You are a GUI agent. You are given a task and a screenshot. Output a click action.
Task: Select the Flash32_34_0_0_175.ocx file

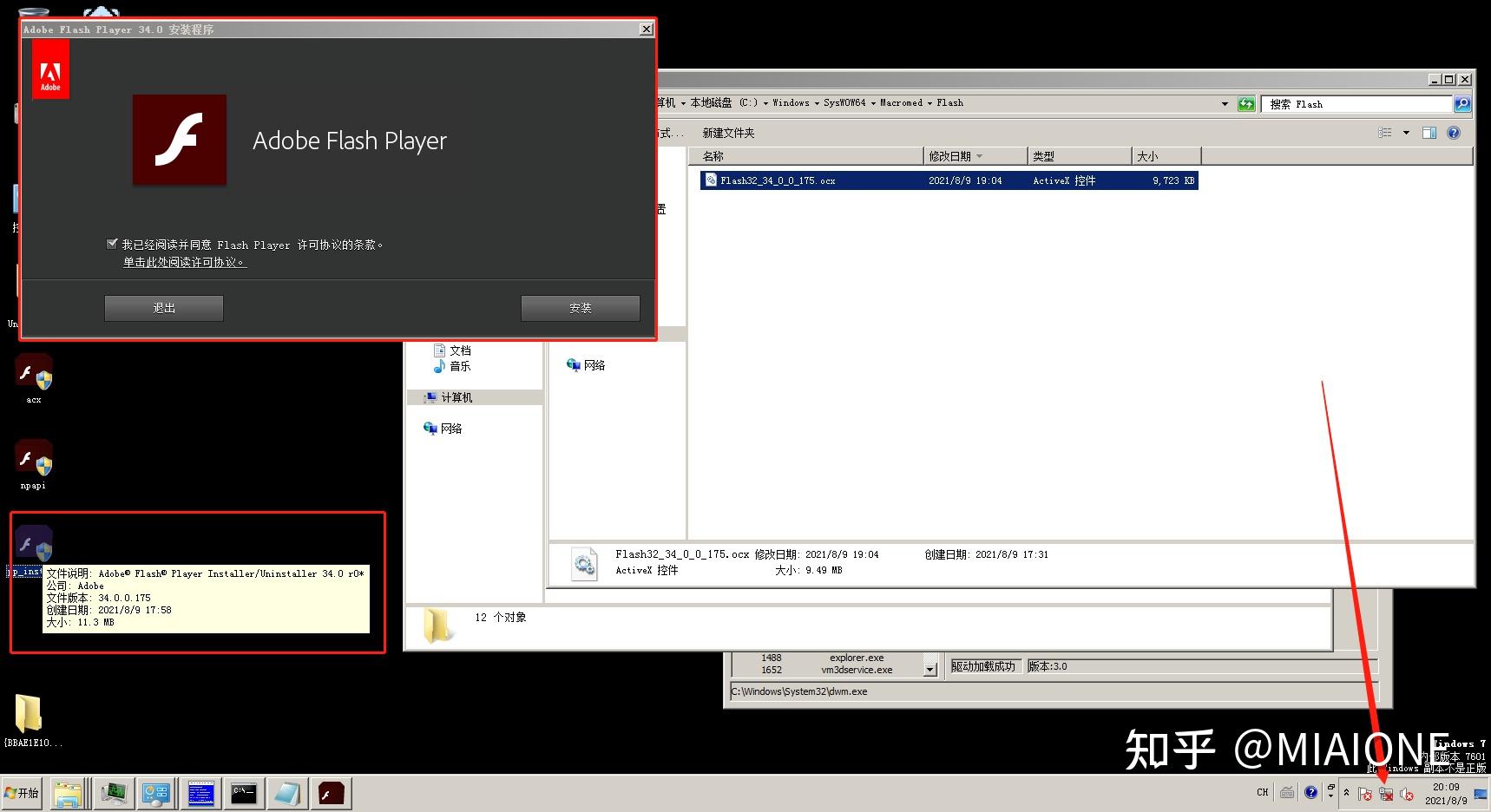(x=949, y=180)
